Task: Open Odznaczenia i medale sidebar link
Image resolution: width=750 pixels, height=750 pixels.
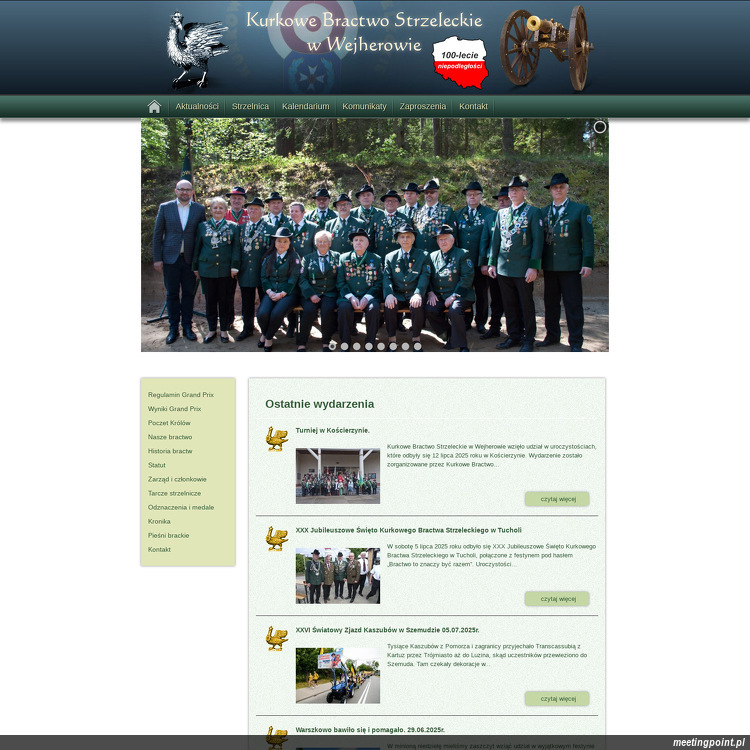Action: click(x=181, y=507)
